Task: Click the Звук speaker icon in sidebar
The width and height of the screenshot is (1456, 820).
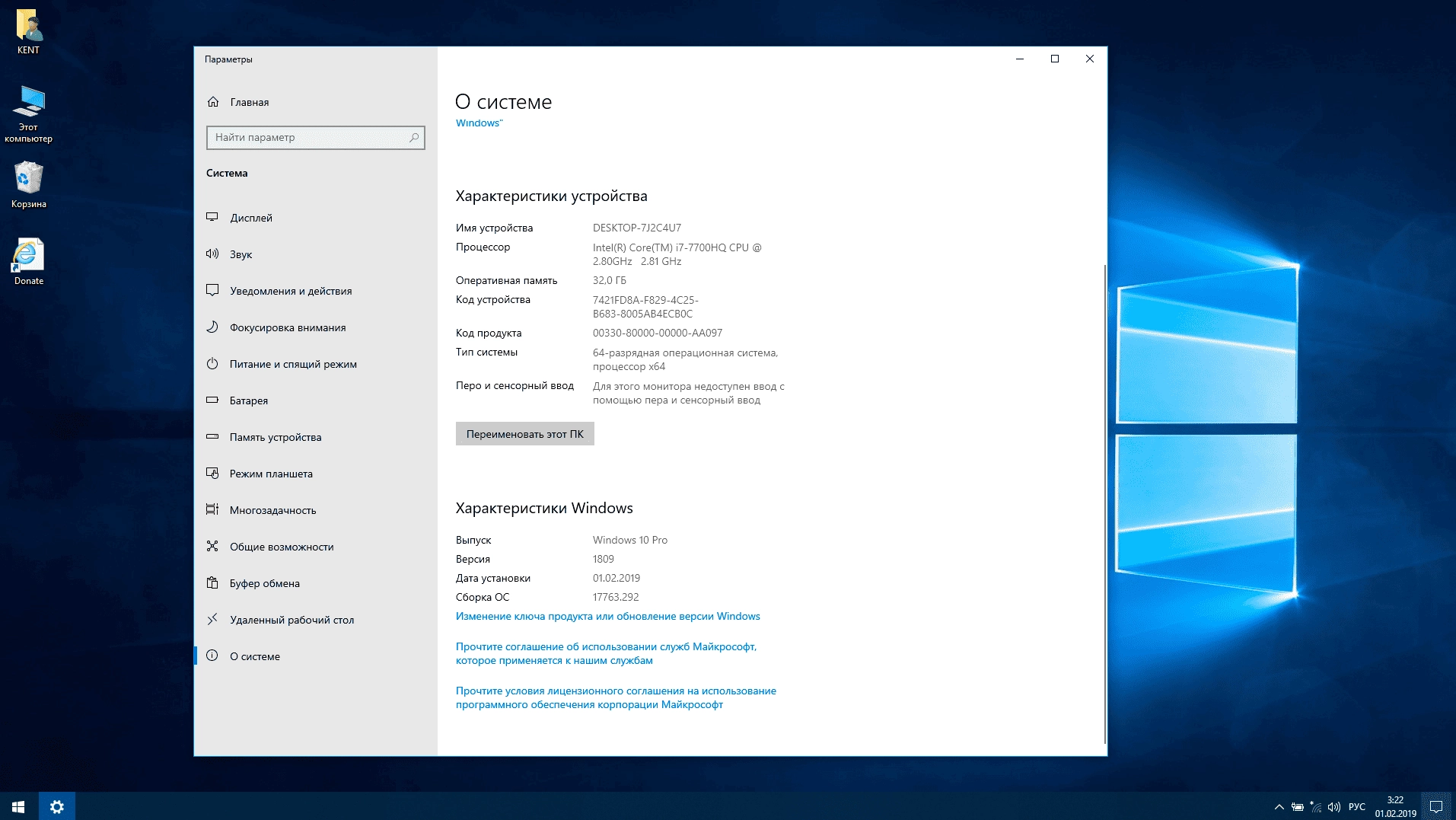Action: (212, 254)
